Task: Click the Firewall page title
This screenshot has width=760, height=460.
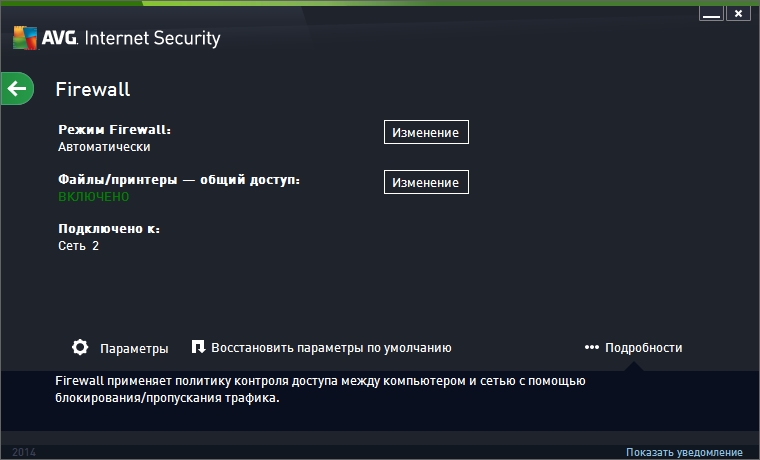Action: point(93,90)
